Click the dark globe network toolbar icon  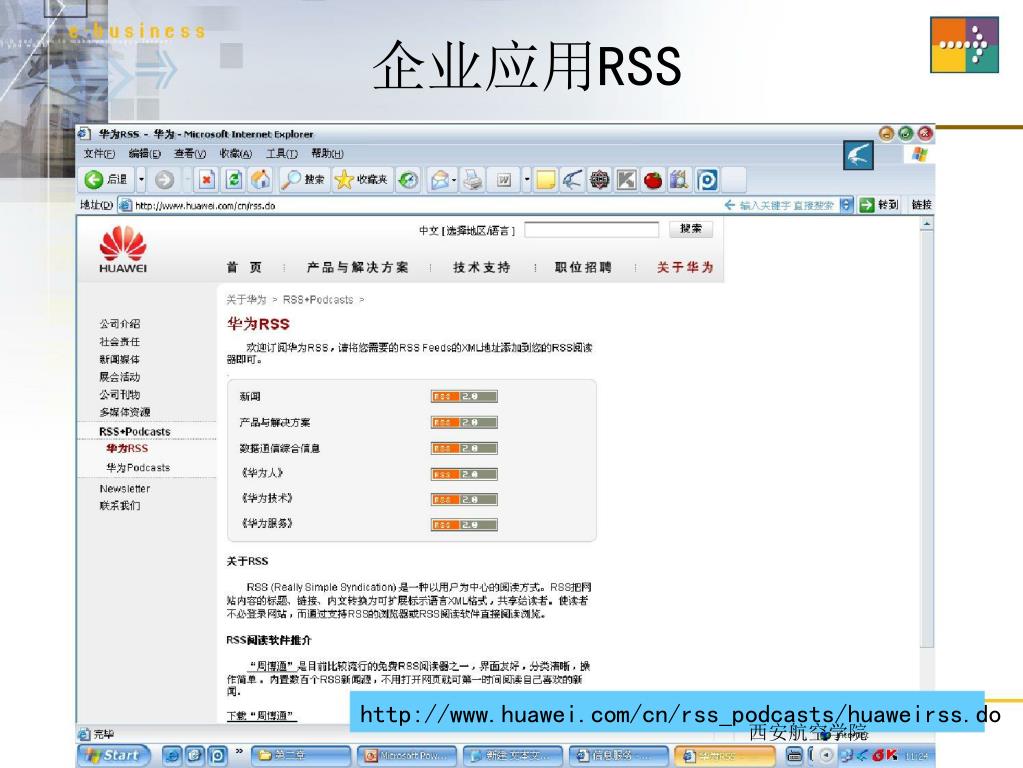[599, 179]
